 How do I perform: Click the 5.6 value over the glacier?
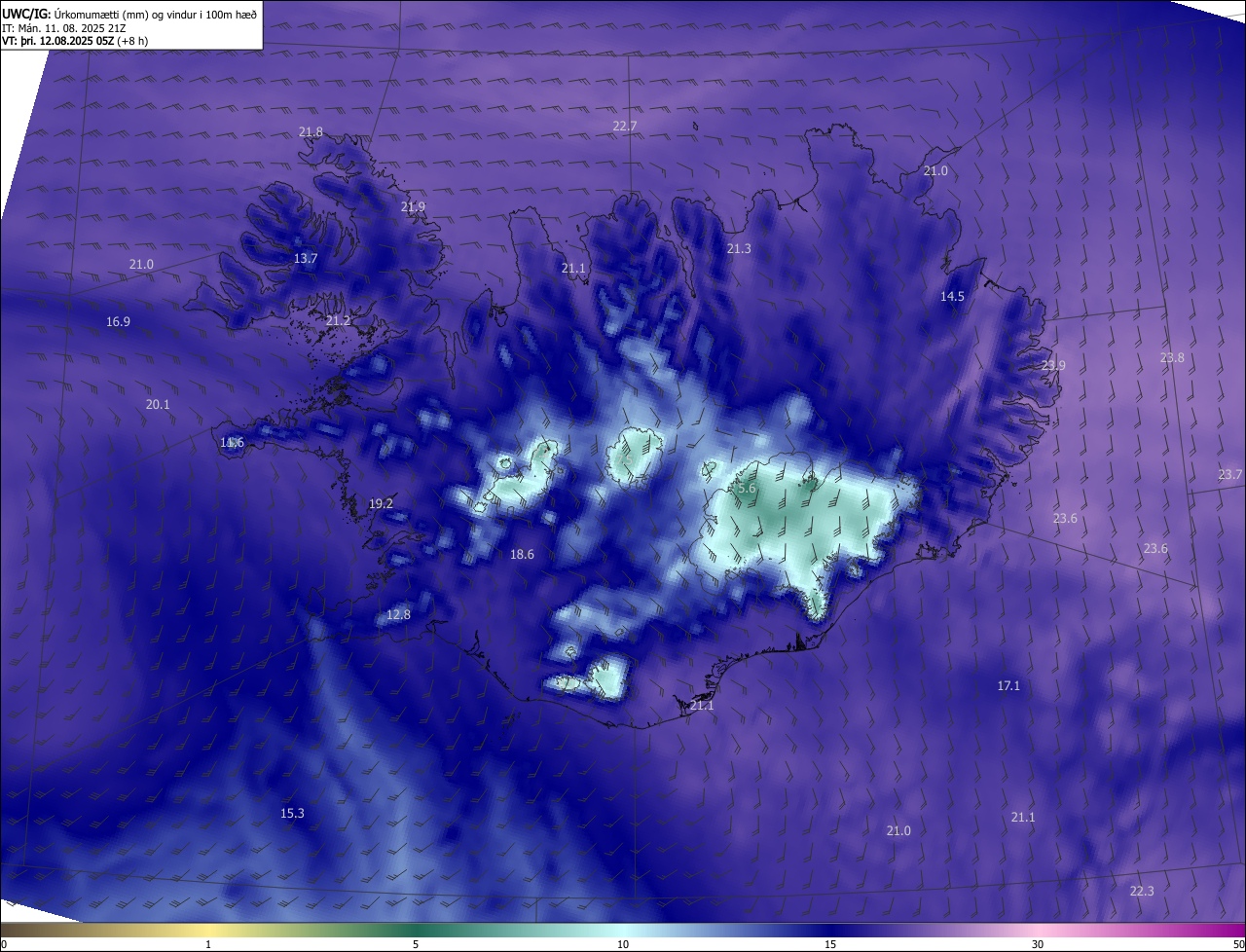[x=746, y=488]
